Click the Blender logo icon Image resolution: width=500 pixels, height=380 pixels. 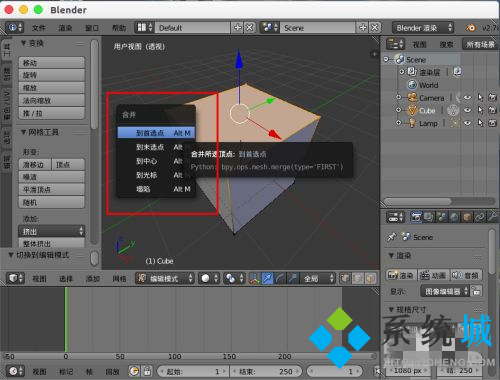tap(471, 28)
